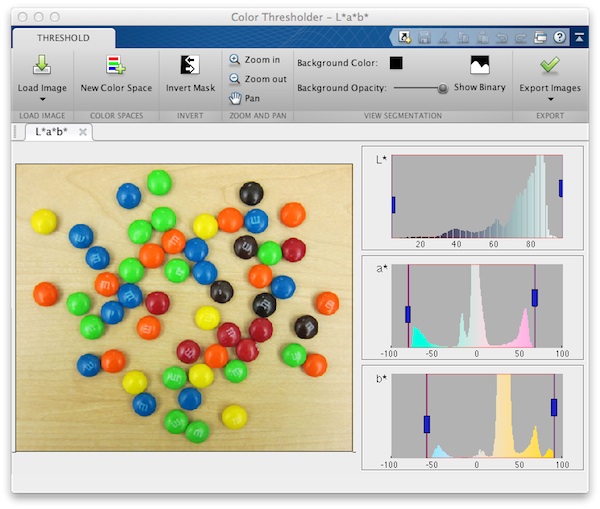Click the Invert Mask icon
This screenshot has height=509, width=600.
190,66
